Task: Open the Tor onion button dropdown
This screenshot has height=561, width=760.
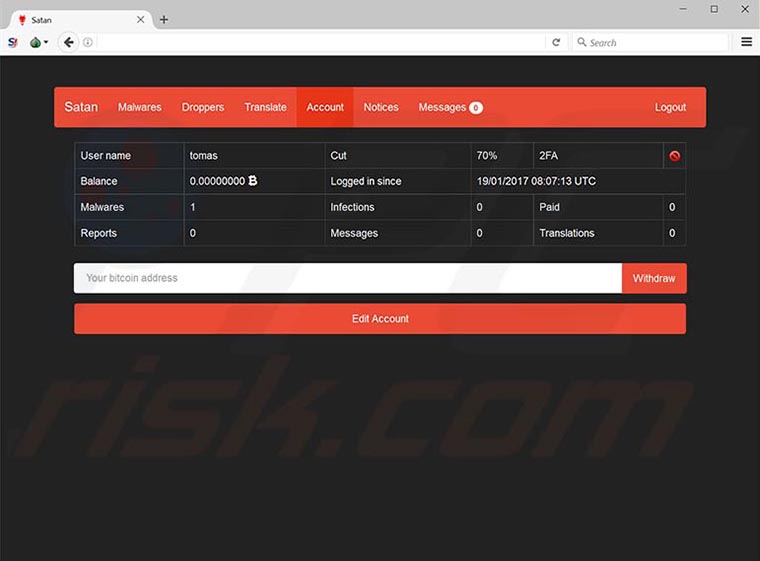Action: 39,42
